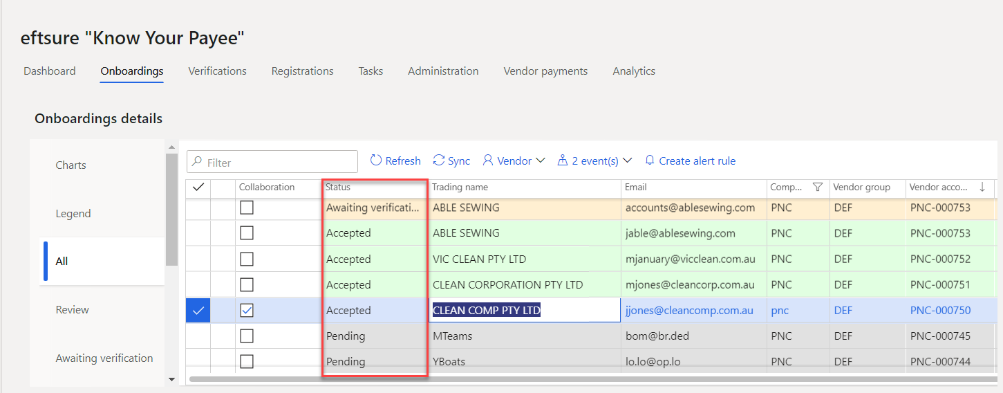The height and width of the screenshot is (393, 1003).
Task: Click VIC CLEAN PTY LTD trading name cell
Action: tap(525, 259)
